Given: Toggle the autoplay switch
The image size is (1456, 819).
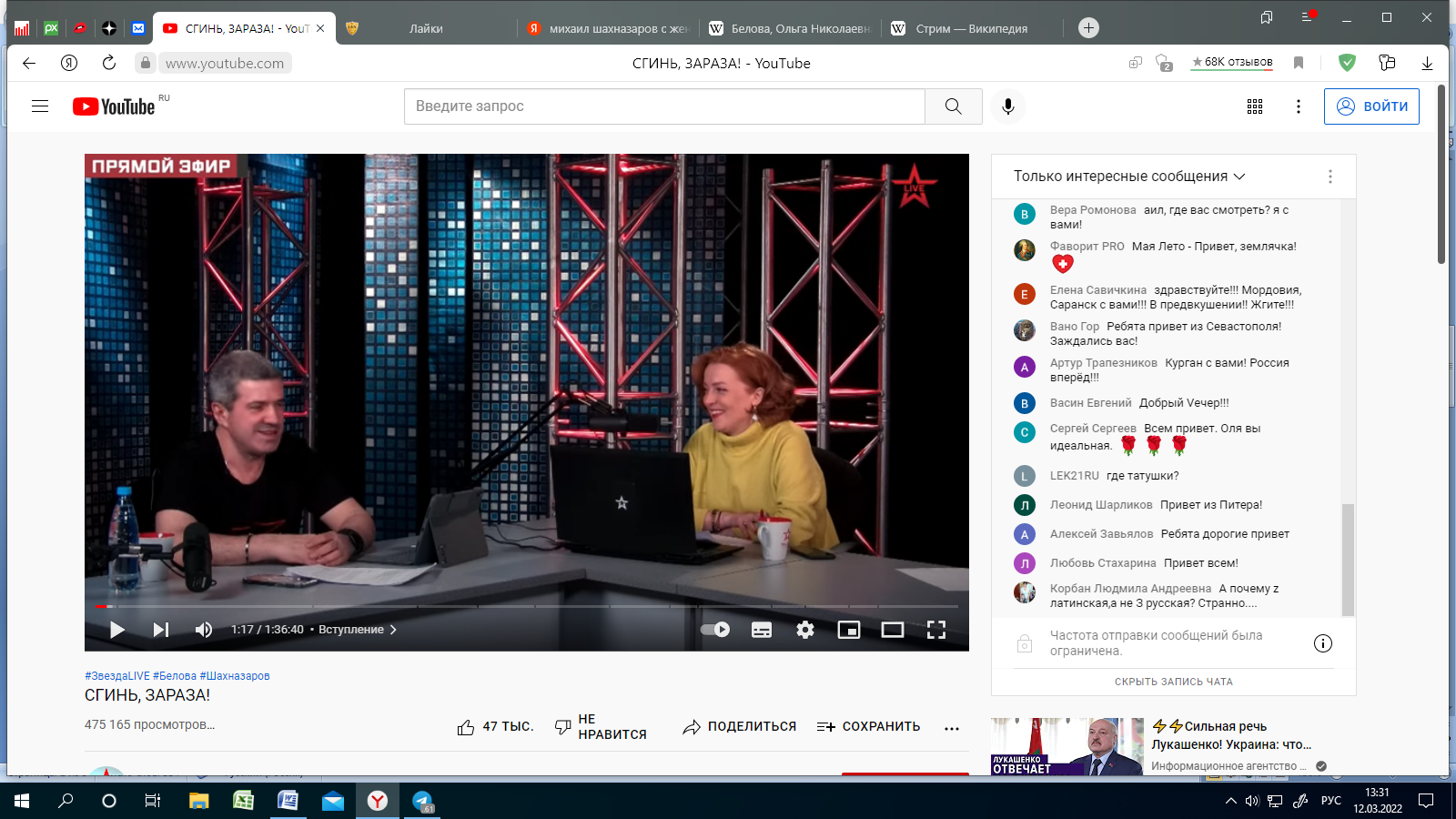Looking at the screenshot, I should 715,630.
